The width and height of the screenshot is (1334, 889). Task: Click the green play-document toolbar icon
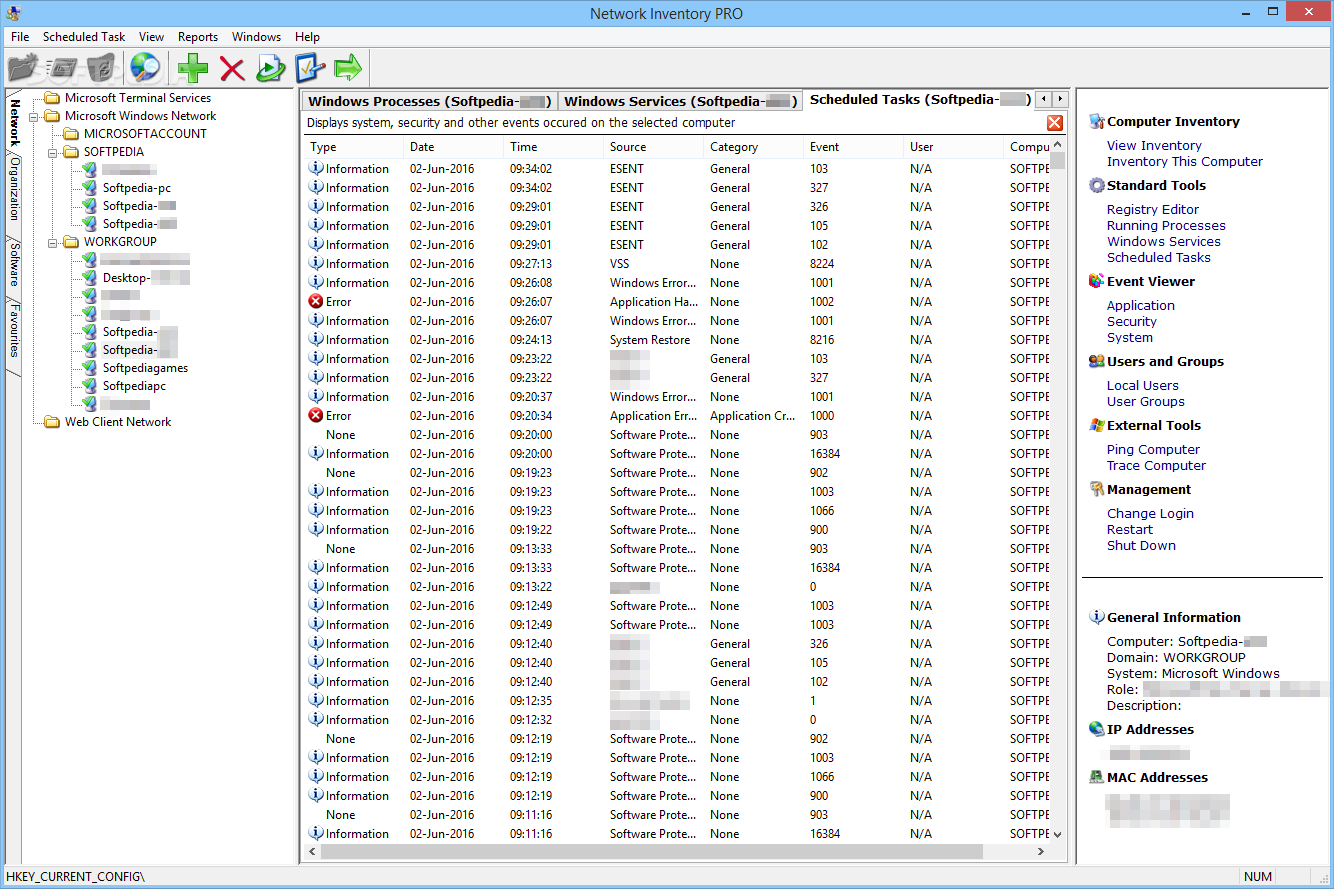click(x=271, y=68)
